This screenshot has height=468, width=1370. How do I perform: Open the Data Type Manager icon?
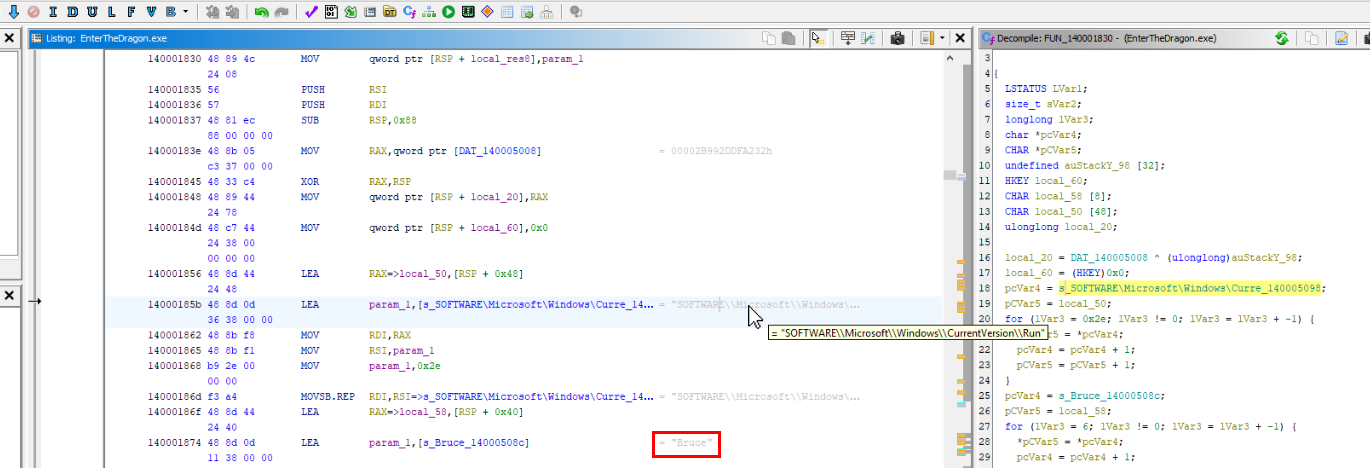tap(390, 12)
